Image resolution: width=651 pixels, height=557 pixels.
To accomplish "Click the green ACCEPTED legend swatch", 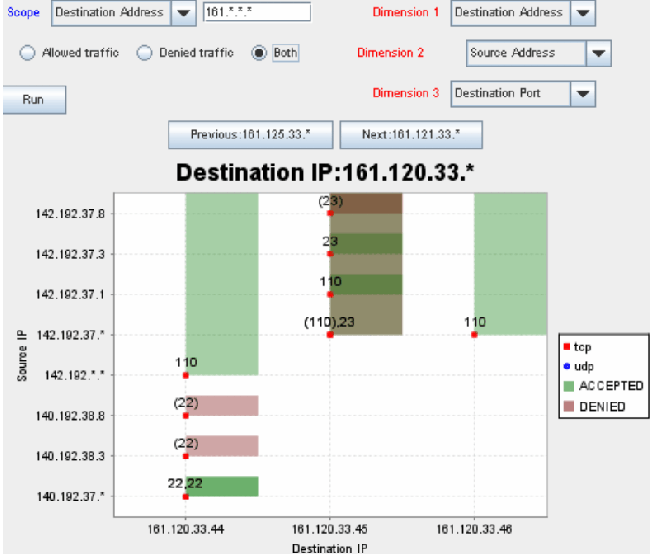I will coord(567,386).
